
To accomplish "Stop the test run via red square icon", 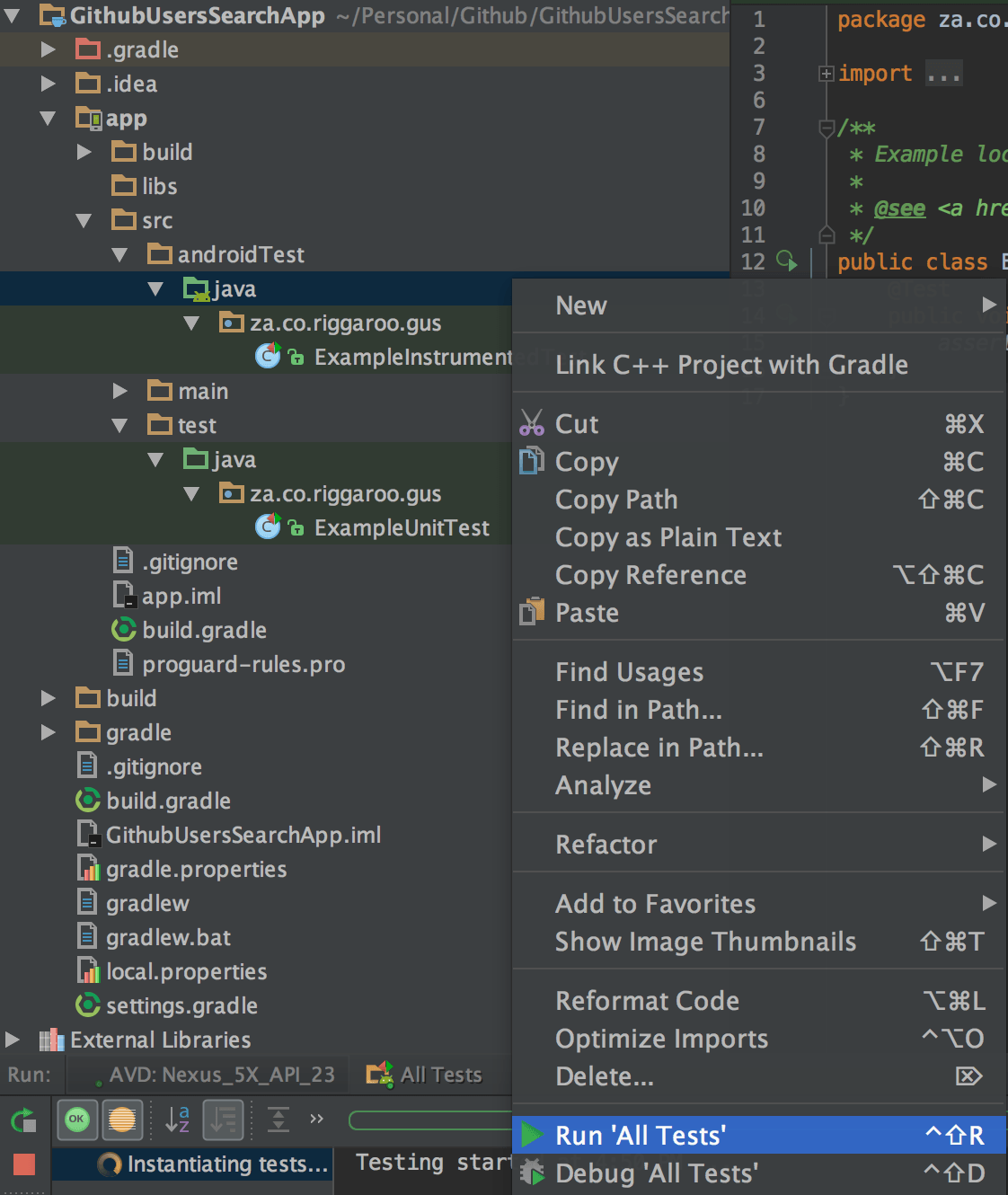I will pos(22,1164).
